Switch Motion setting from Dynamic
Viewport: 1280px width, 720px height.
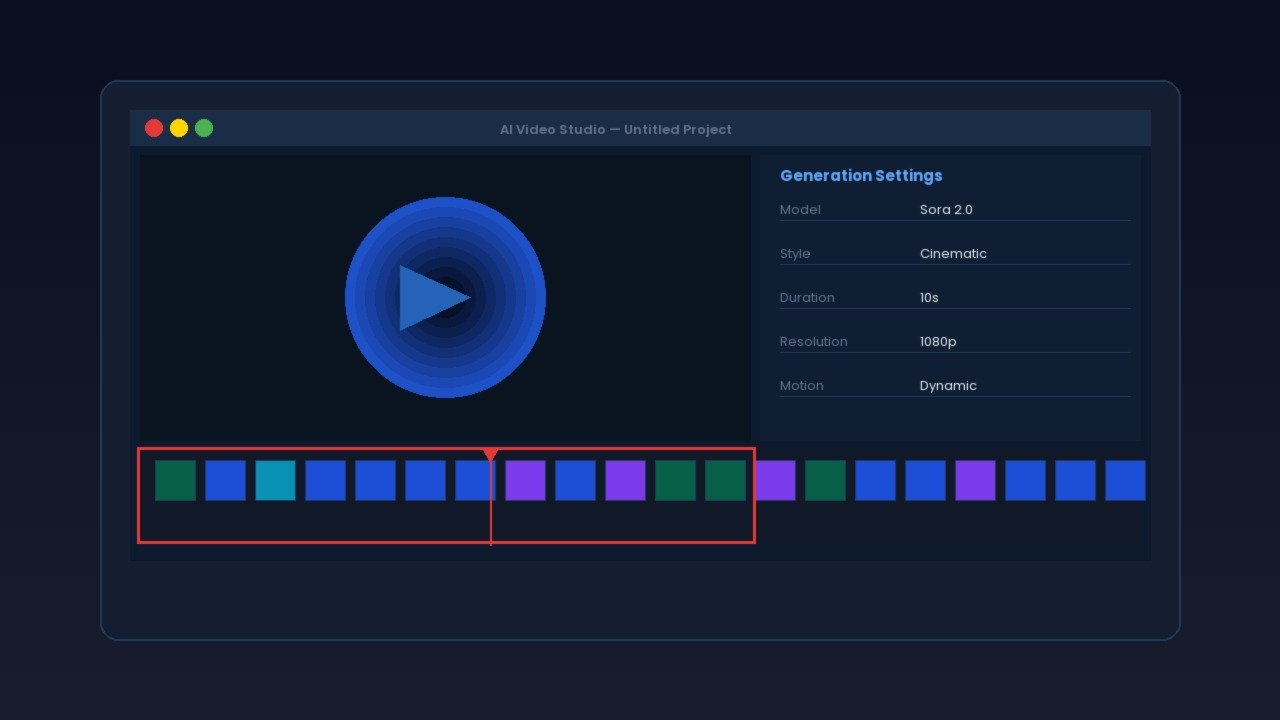pos(948,385)
